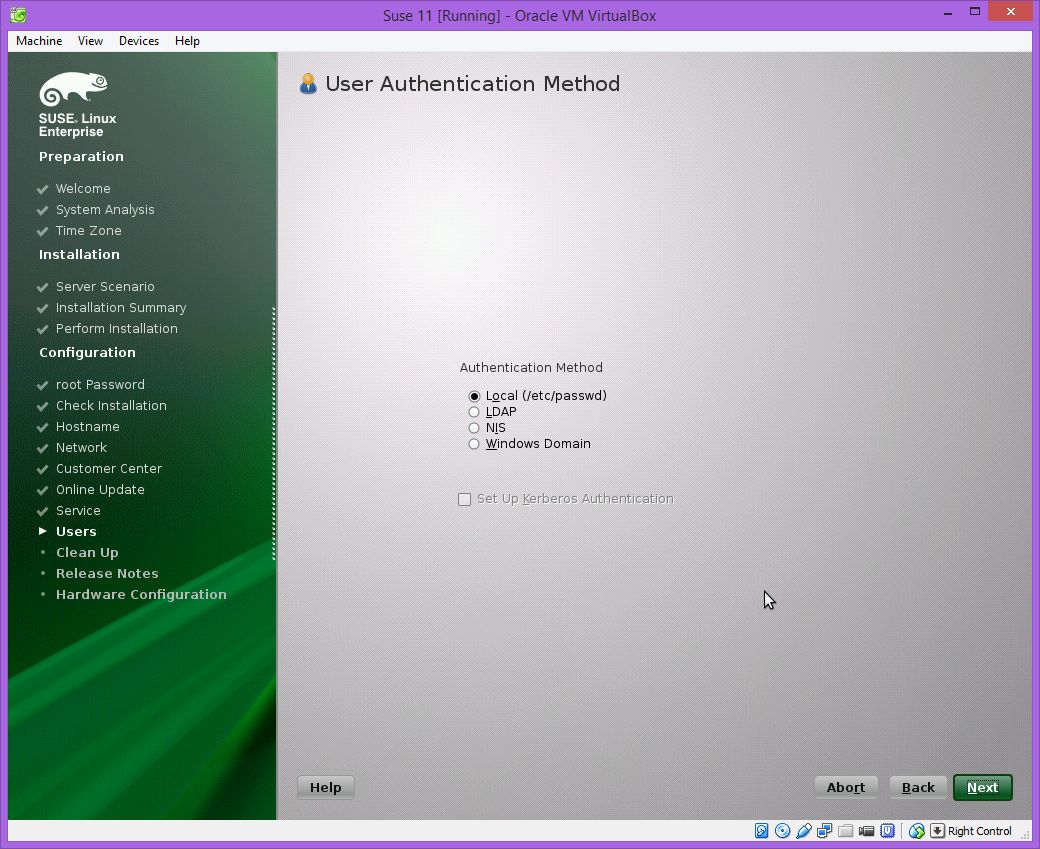Click the Installation Summary step
The image size is (1040, 849).
coord(121,308)
